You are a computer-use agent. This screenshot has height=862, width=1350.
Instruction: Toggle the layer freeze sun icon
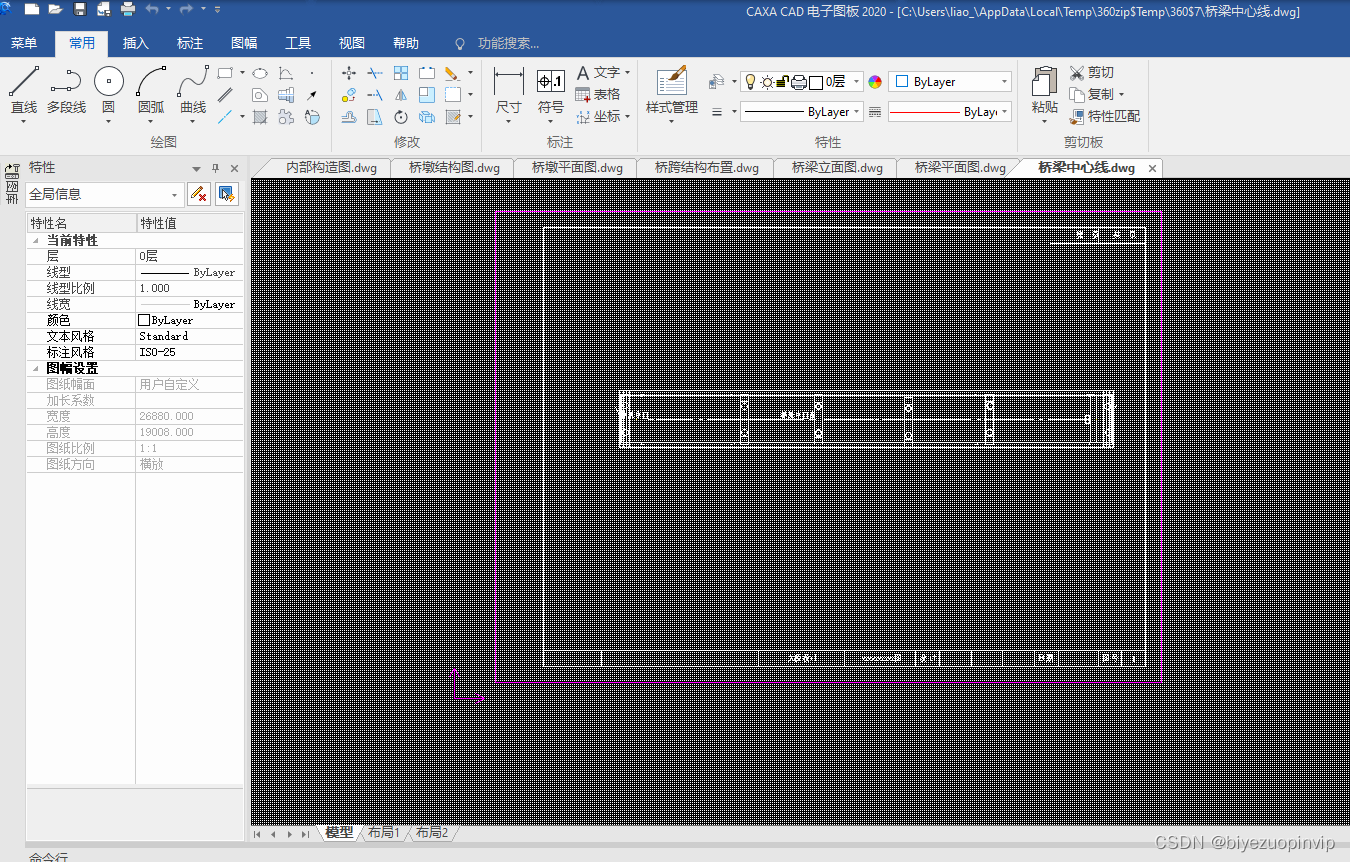767,82
